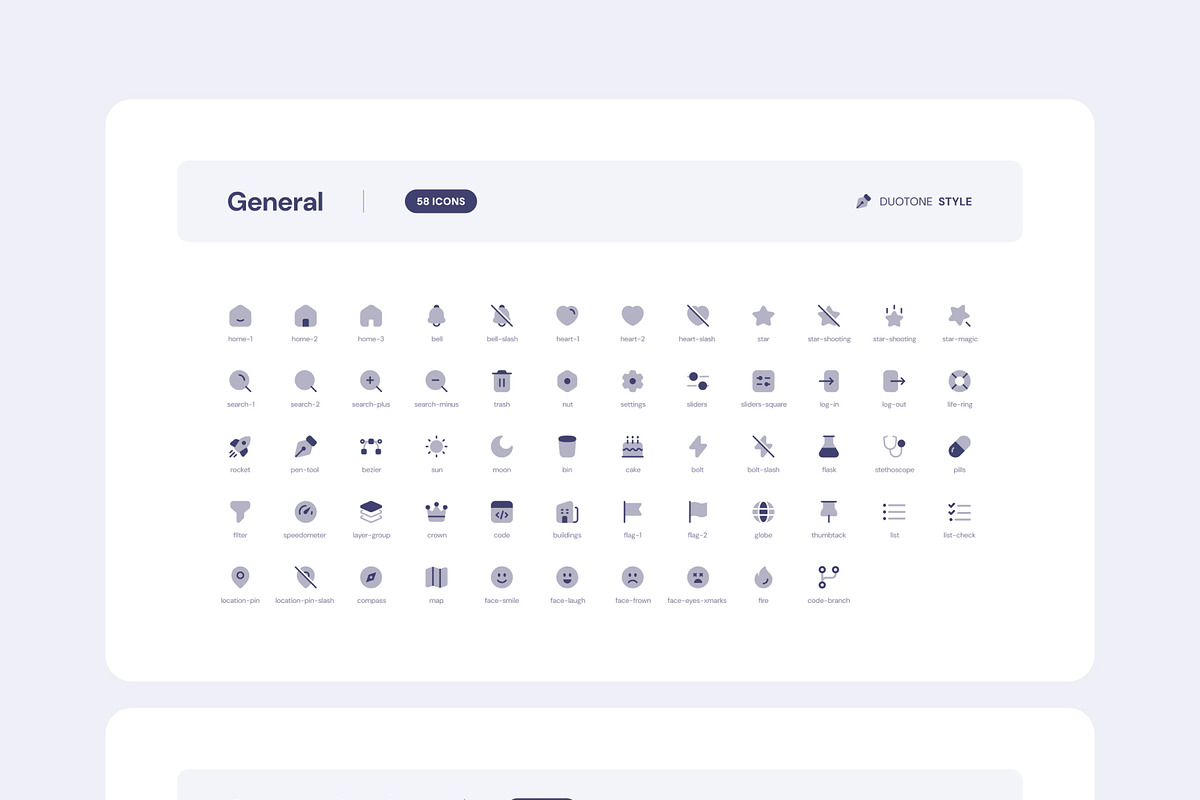Pick the log-in icon

pyautogui.click(x=829, y=381)
